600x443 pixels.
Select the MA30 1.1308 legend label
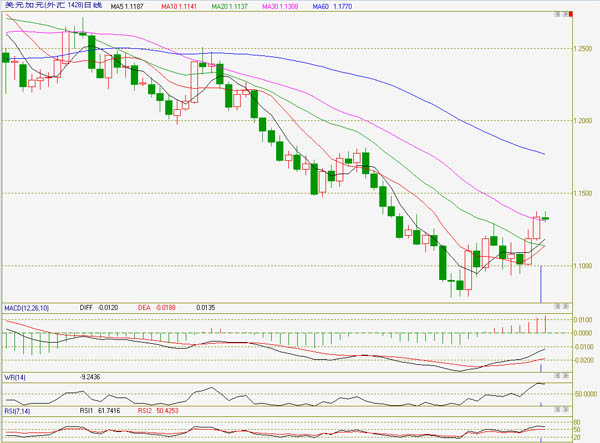point(280,7)
